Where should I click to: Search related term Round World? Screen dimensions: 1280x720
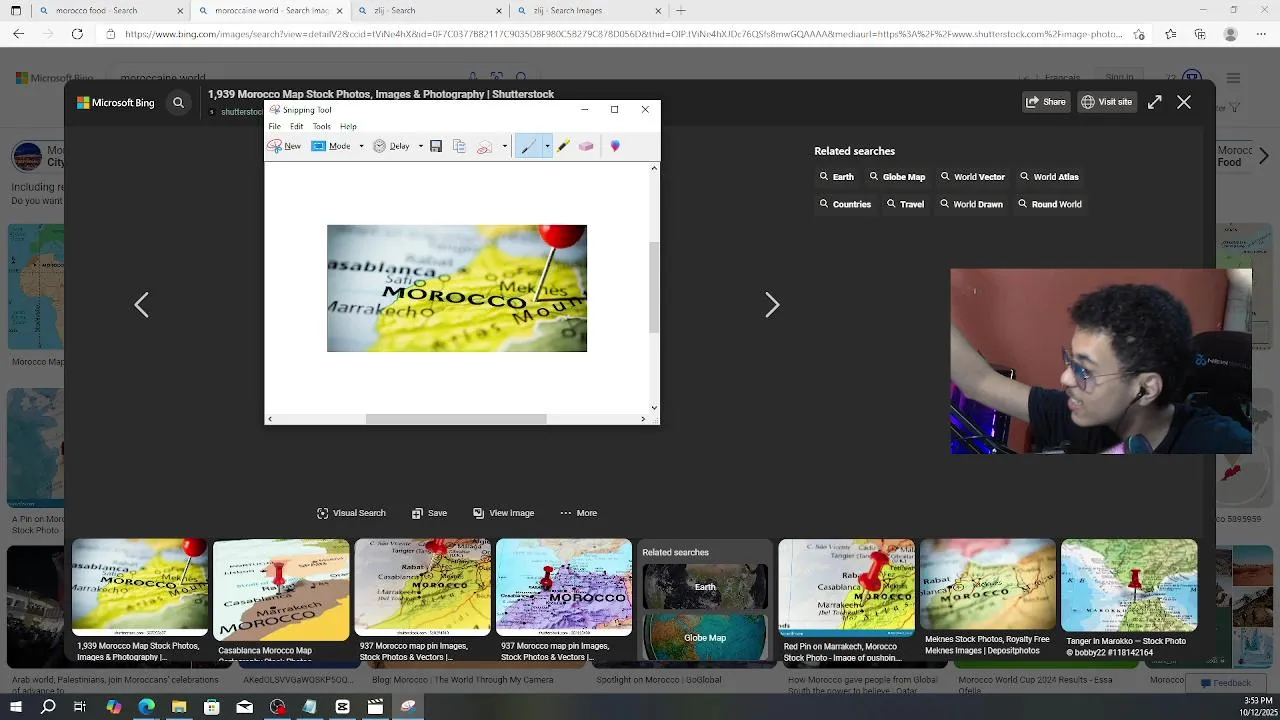(x=1049, y=204)
